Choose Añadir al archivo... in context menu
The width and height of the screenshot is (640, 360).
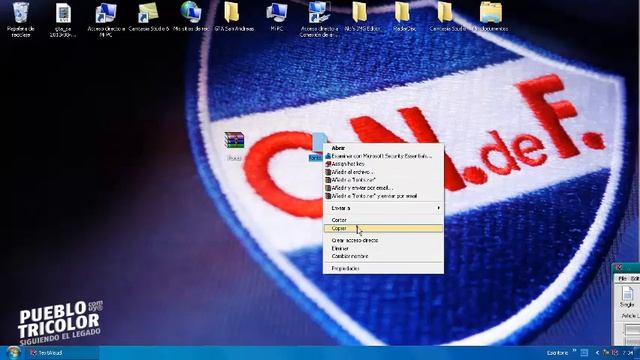pos(383,172)
